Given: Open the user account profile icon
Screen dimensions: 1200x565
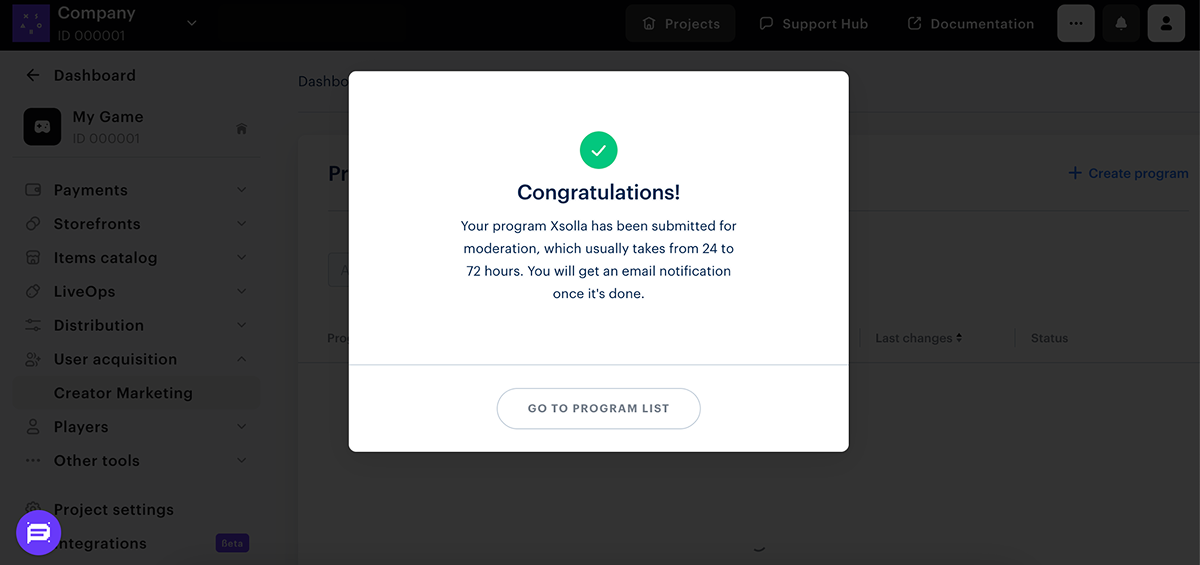Looking at the screenshot, I should click(1166, 24).
